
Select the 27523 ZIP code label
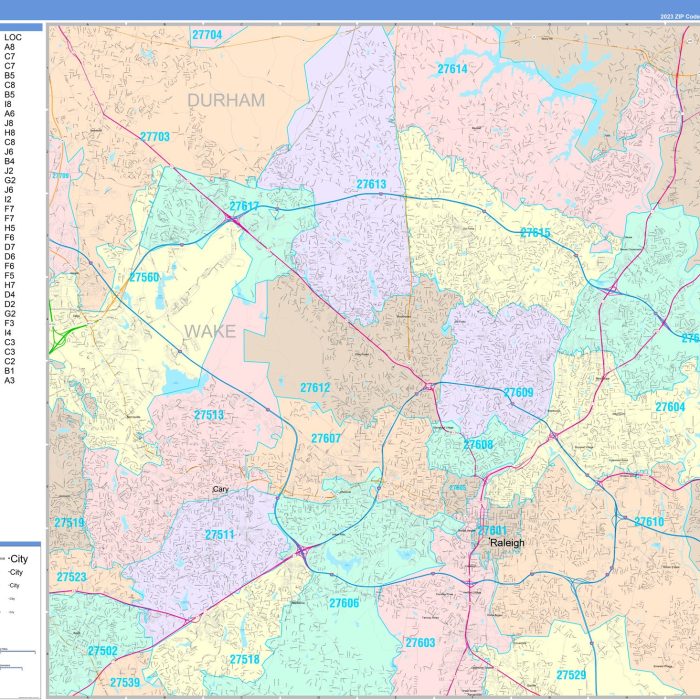coord(71,577)
